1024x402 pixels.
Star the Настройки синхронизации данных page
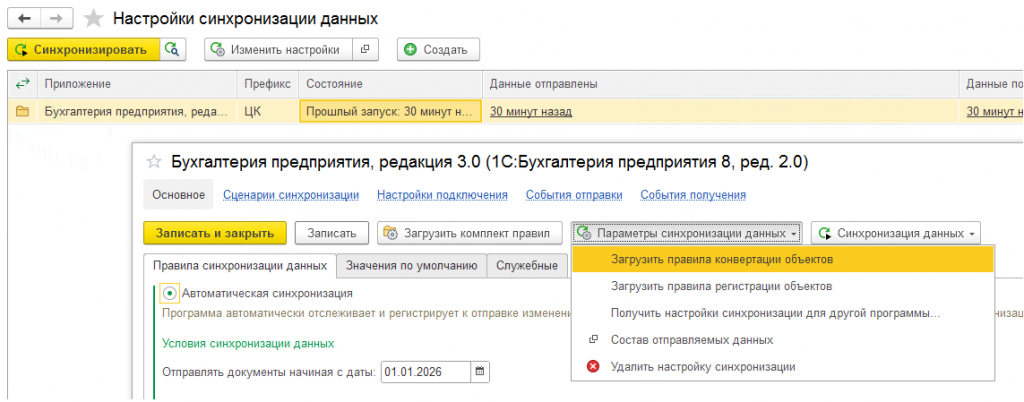[x=94, y=19]
